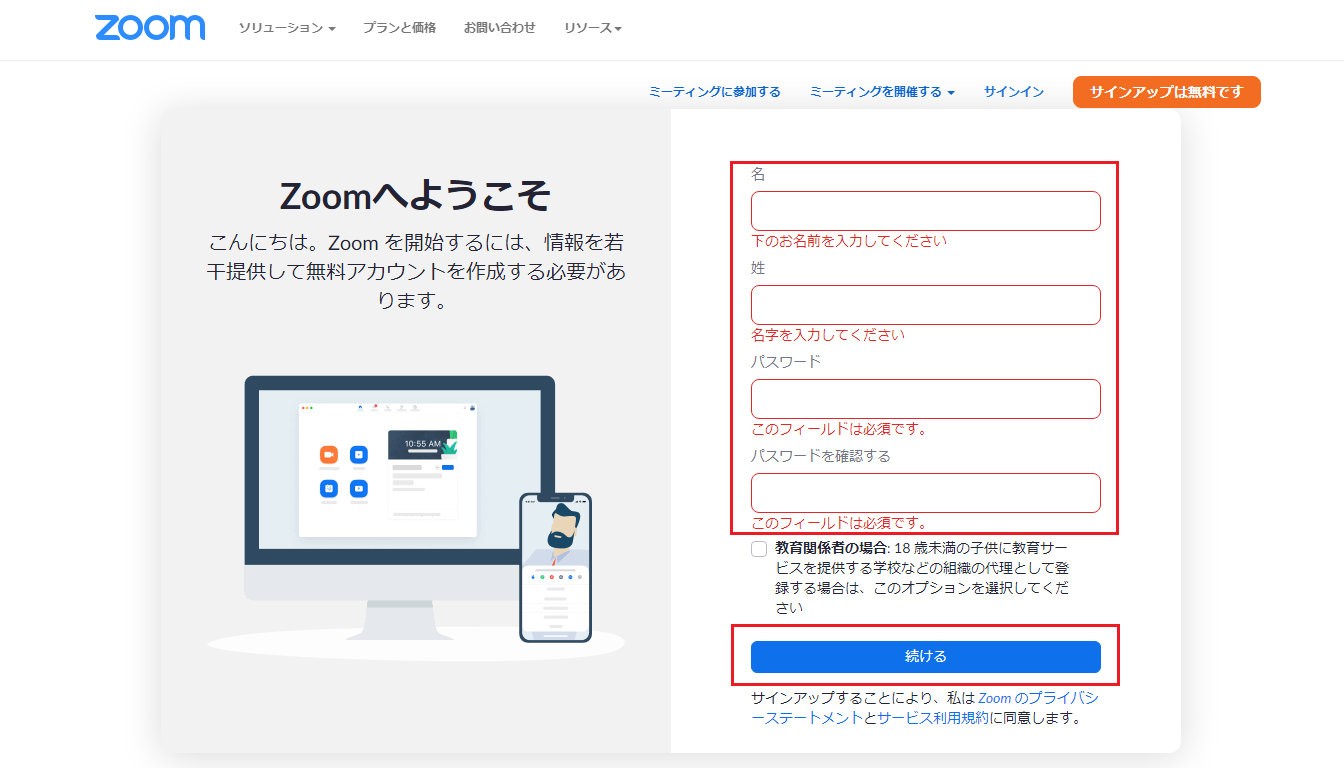The width and height of the screenshot is (1344, 768).
Task: Select サインイン
Action: pyautogui.click(x=1013, y=91)
